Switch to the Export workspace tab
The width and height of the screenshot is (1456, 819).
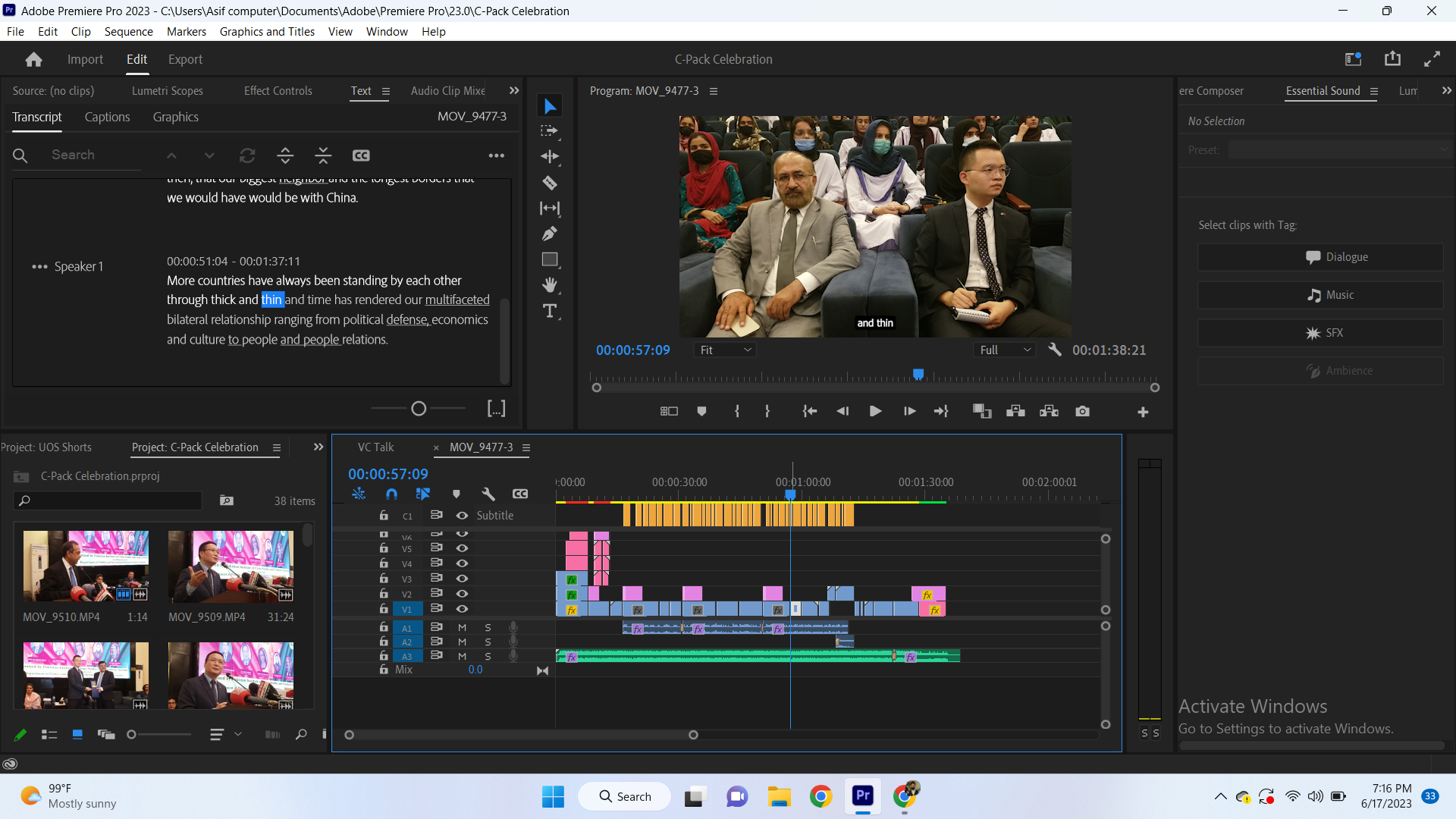click(x=185, y=59)
